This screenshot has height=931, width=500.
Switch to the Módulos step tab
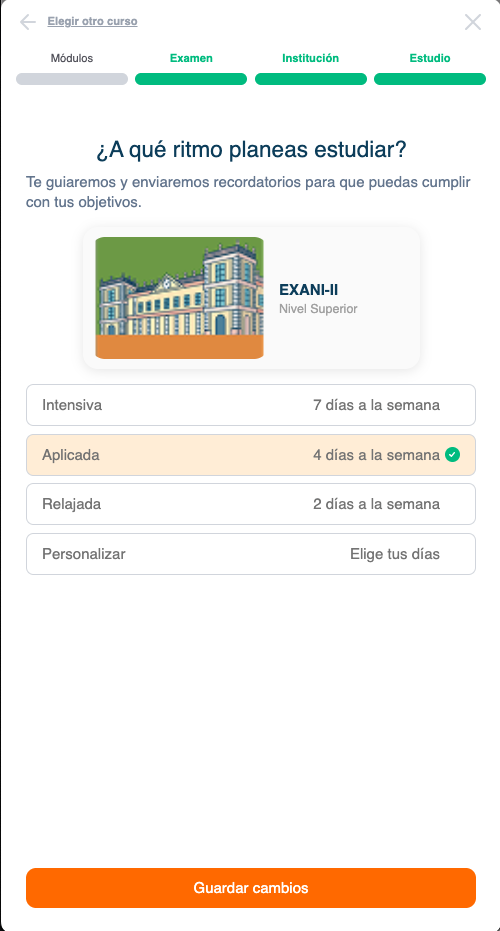pos(72,58)
